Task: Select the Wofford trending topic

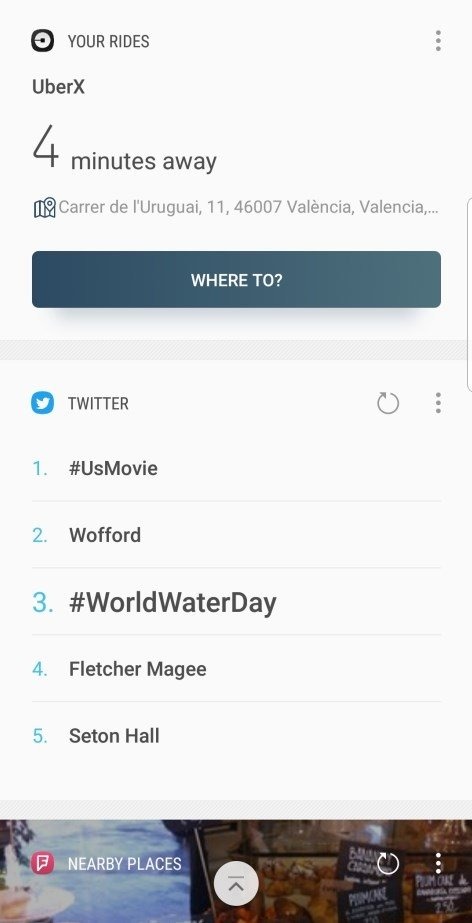Action: point(236,535)
